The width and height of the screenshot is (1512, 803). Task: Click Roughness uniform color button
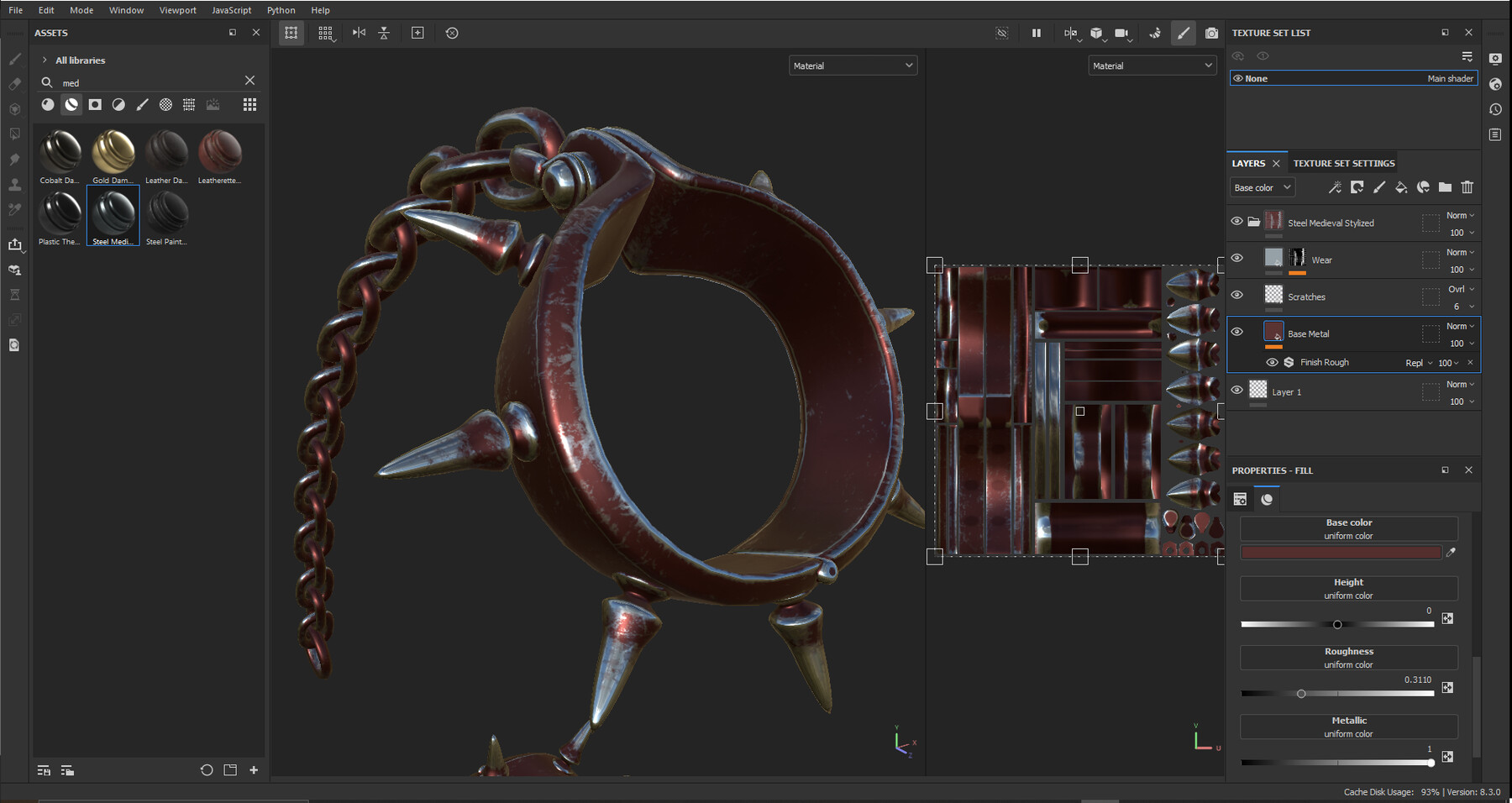pyautogui.click(x=1349, y=657)
